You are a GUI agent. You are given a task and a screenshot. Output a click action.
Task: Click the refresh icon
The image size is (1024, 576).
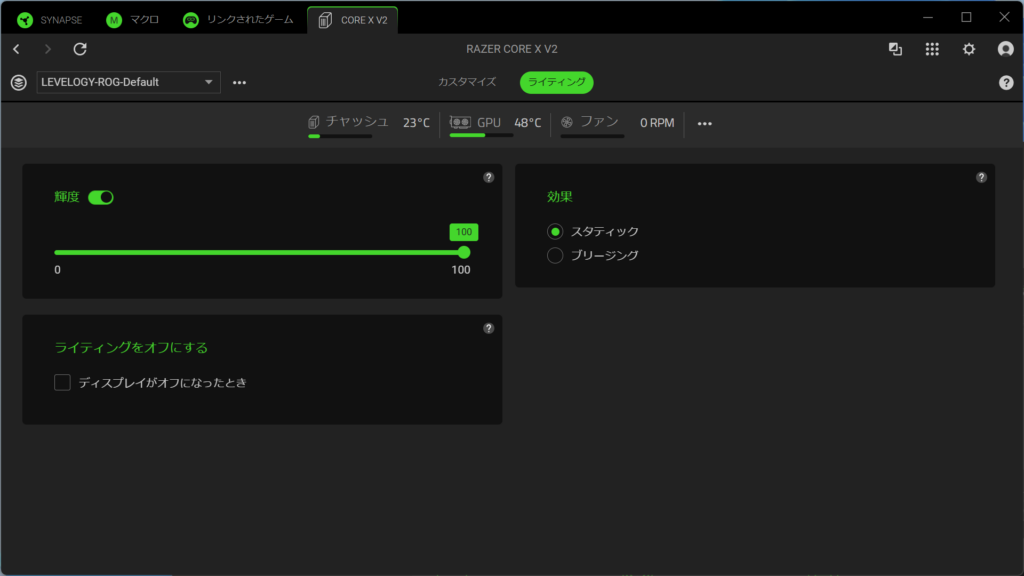80,49
